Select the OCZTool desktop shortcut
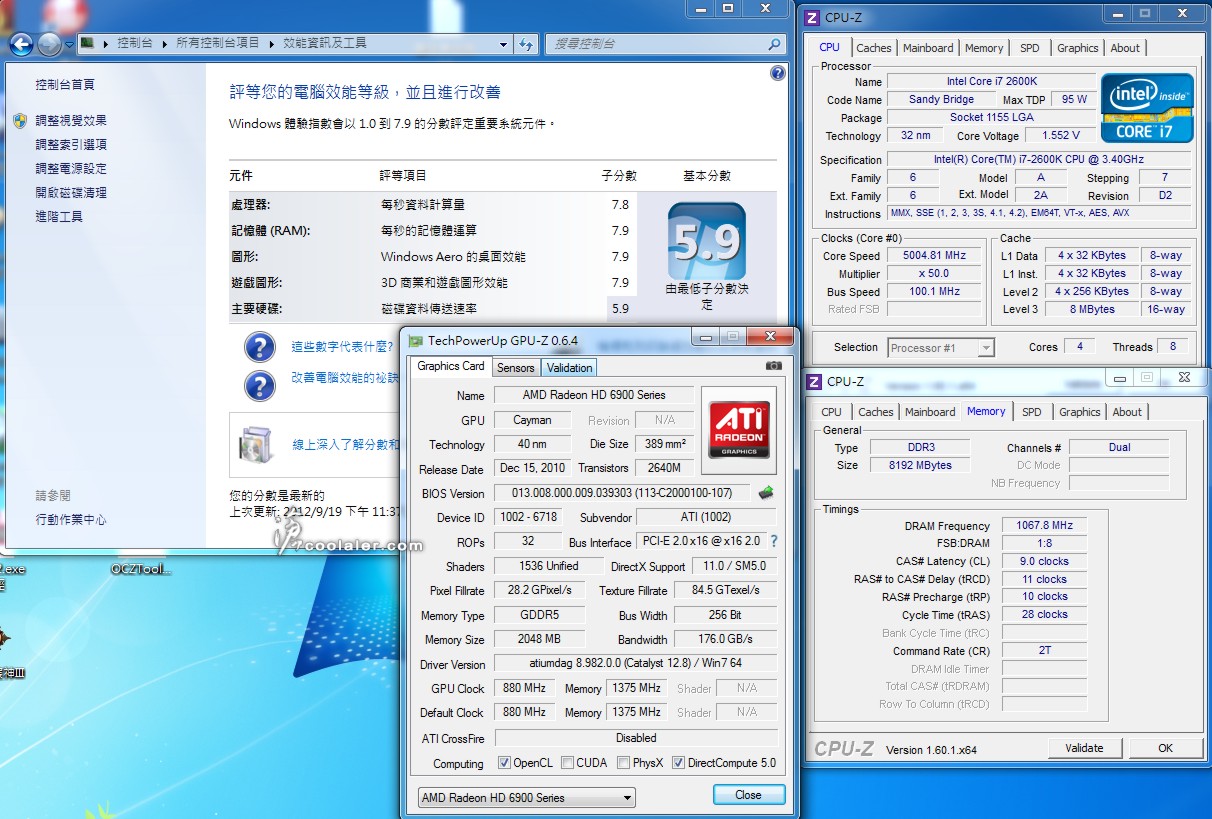Image resolution: width=1212 pixels, height=819 pixels. coord(141,569)
